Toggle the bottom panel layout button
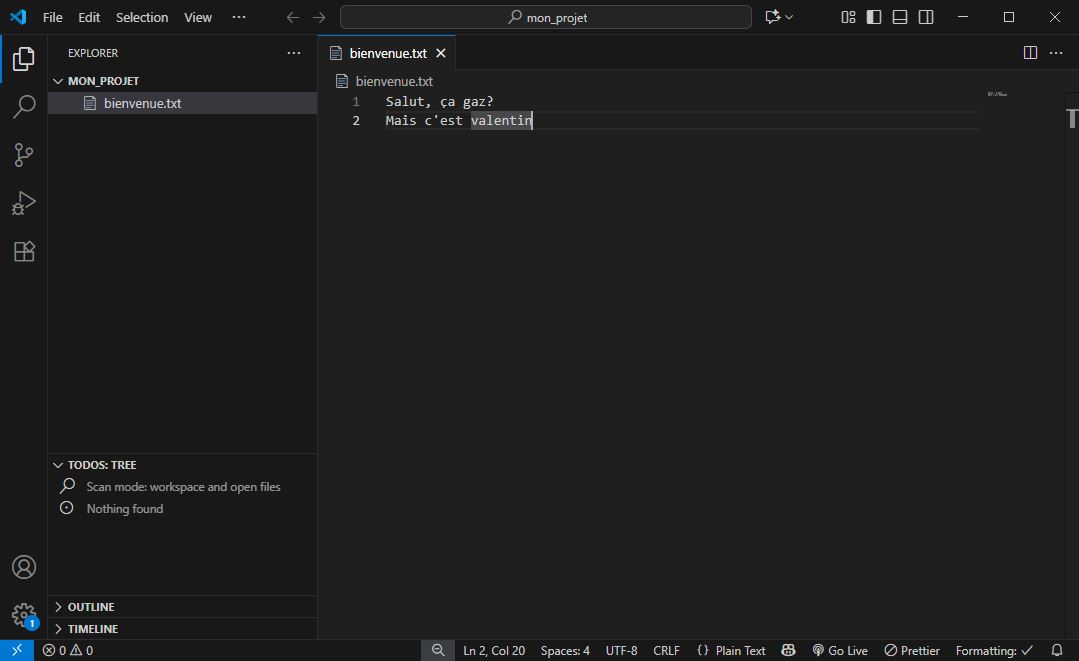 900,17
